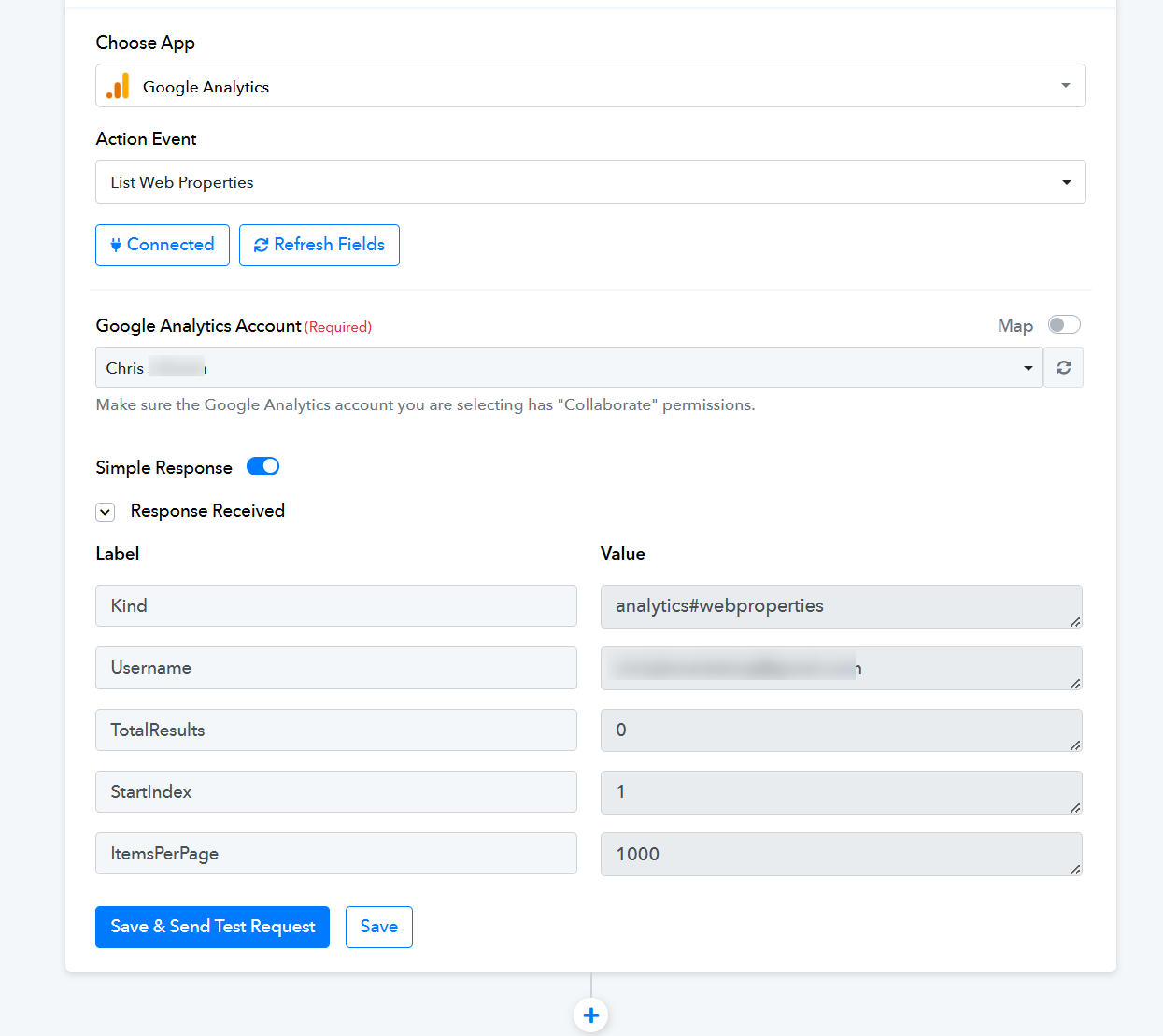Click the Google Analytics logo icon
Viewport: 1163px width, 1036px height.
[x=118, y=86]
